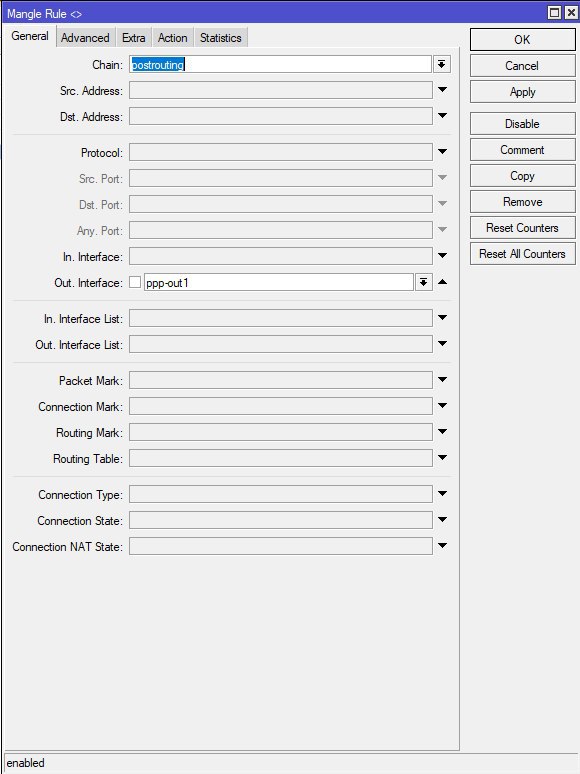Expand the Routing Table field

click(x=442, y=458)
